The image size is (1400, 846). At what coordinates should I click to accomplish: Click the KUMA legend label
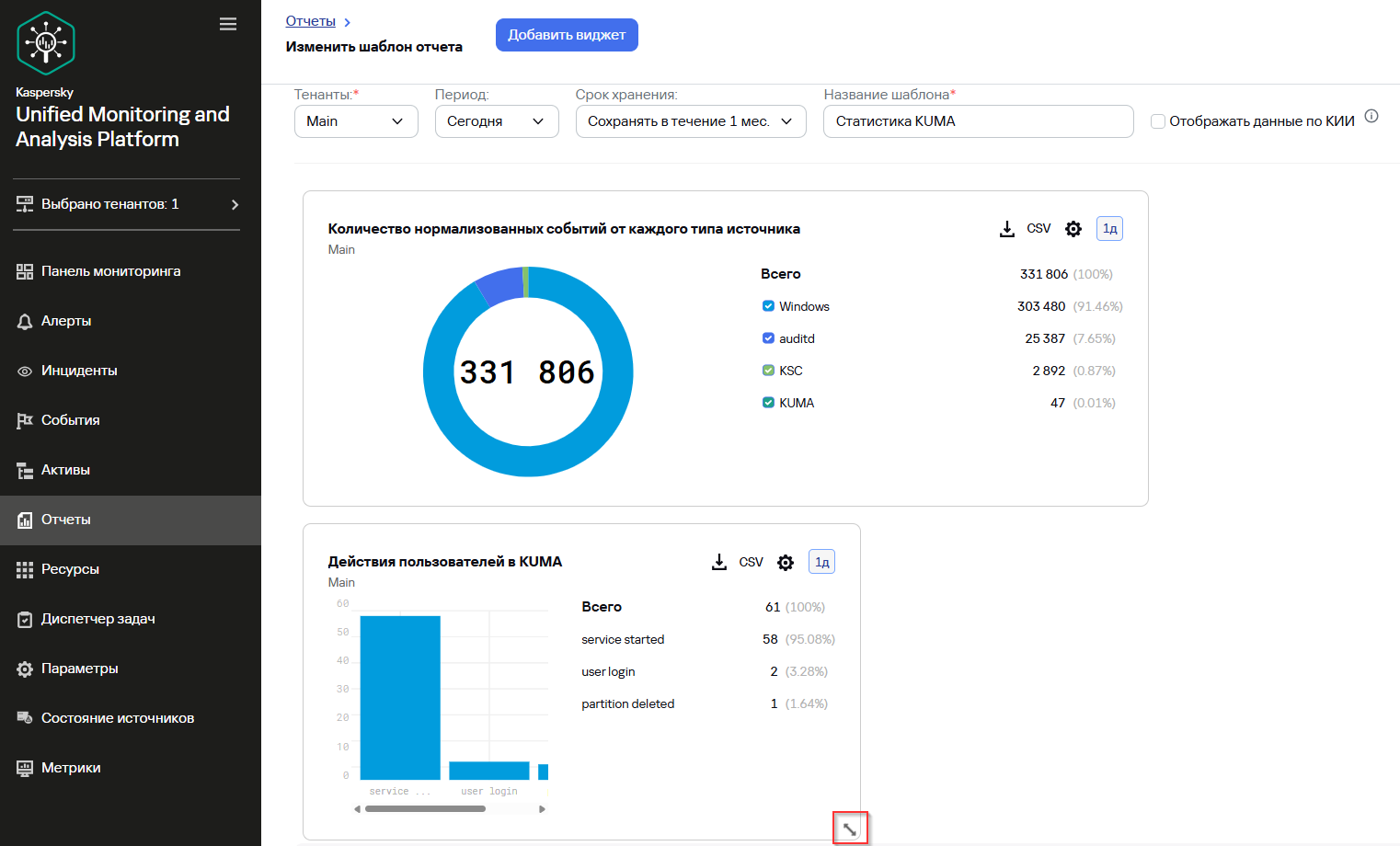(x=797, y=403)
